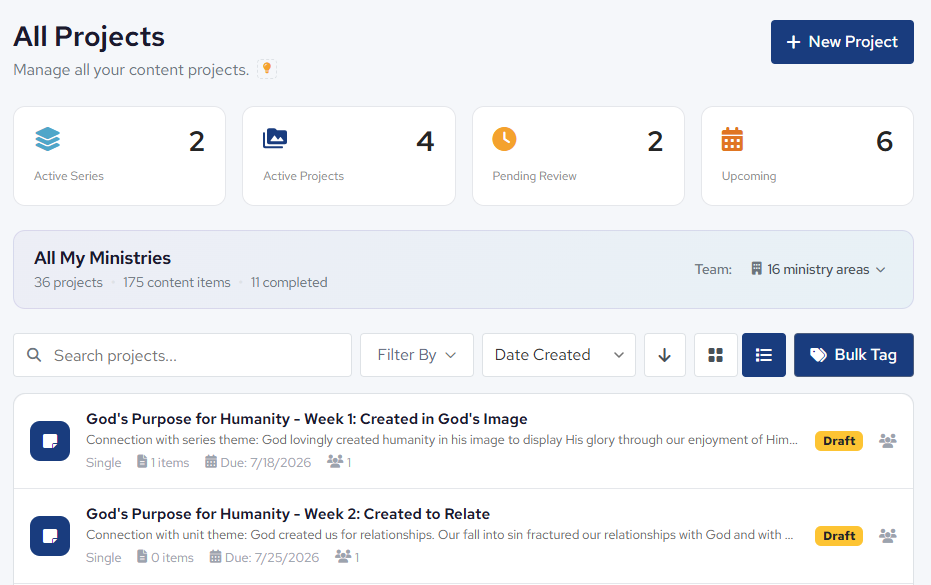Click the '11 completed' text
Viewport: 931px width, 585px height.
(x=289, y=283)
